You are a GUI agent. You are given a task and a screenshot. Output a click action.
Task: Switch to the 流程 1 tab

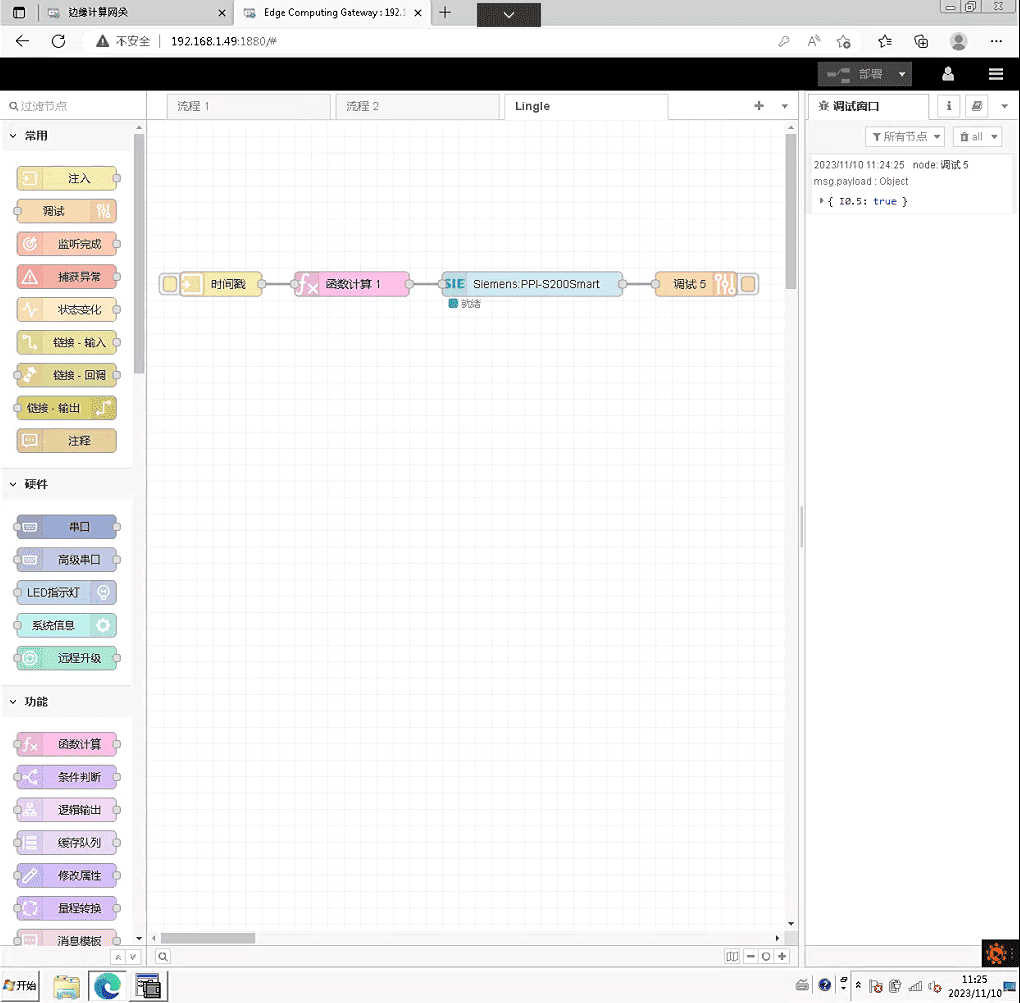[x=237, y=106]
